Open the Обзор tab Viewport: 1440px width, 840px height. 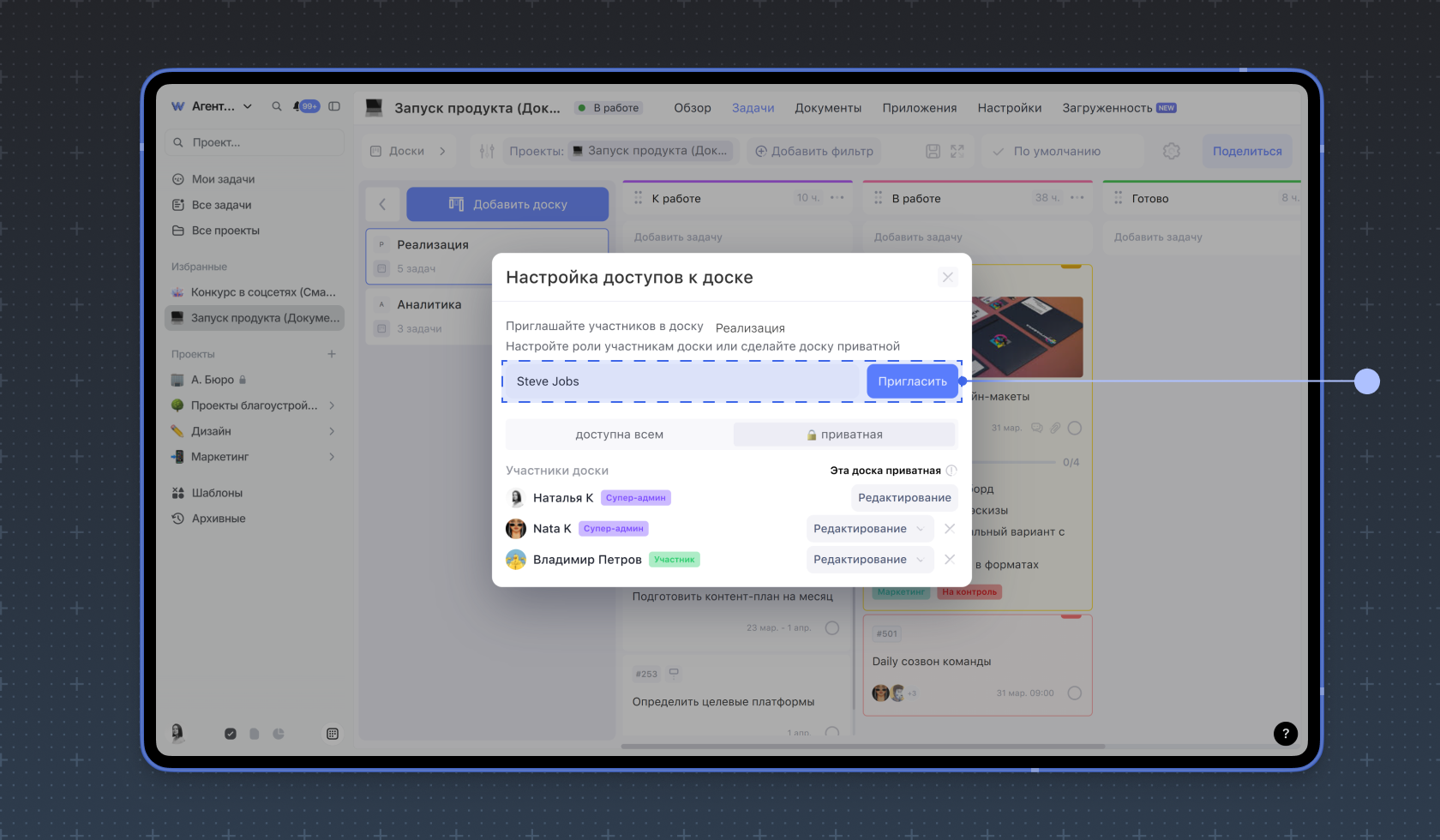(692, 108)
